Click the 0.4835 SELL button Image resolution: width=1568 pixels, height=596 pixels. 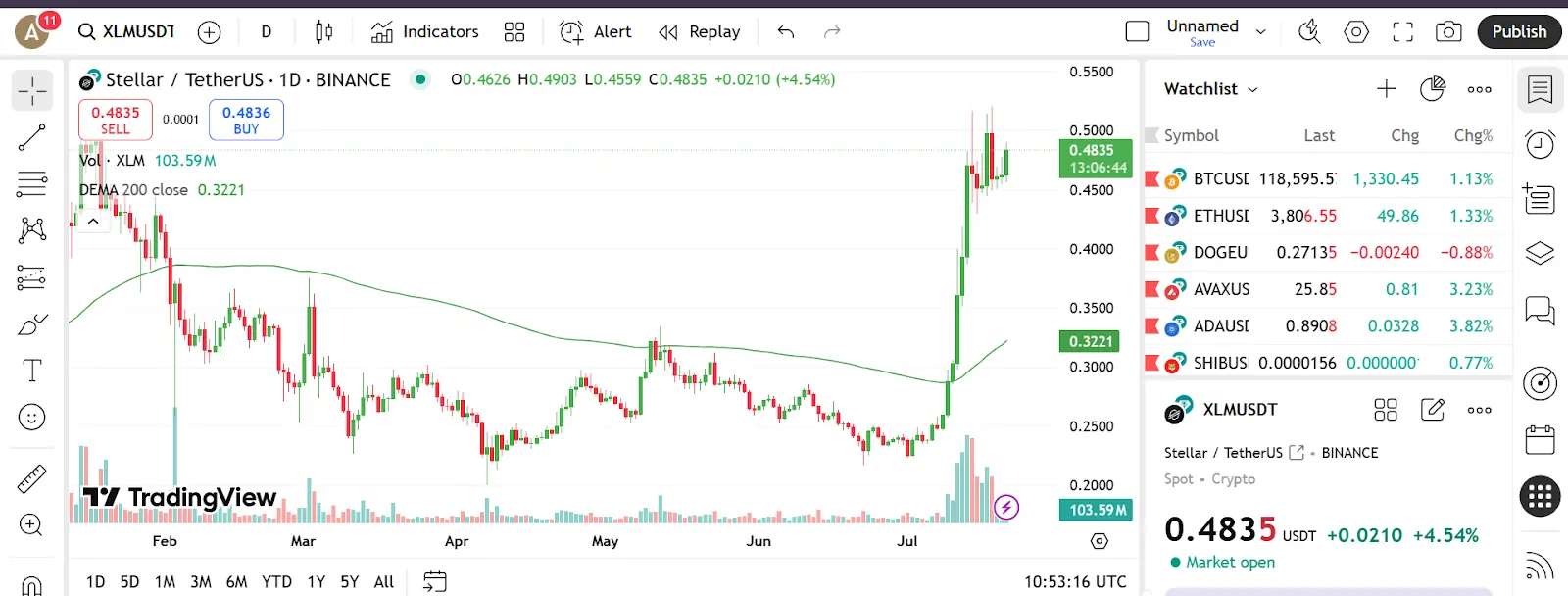click(x=116, y=120)
